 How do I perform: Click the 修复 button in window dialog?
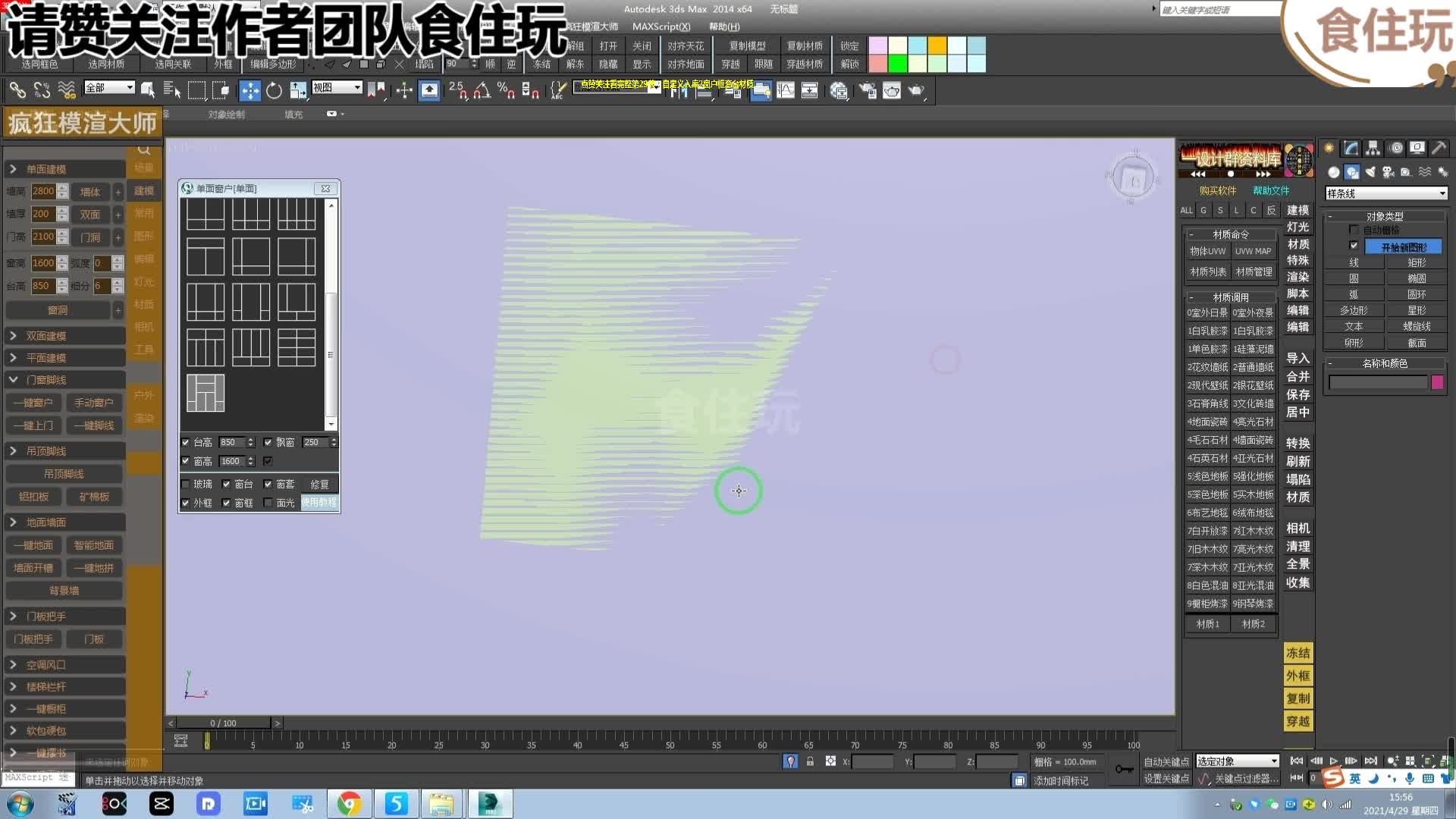[319, 484]
